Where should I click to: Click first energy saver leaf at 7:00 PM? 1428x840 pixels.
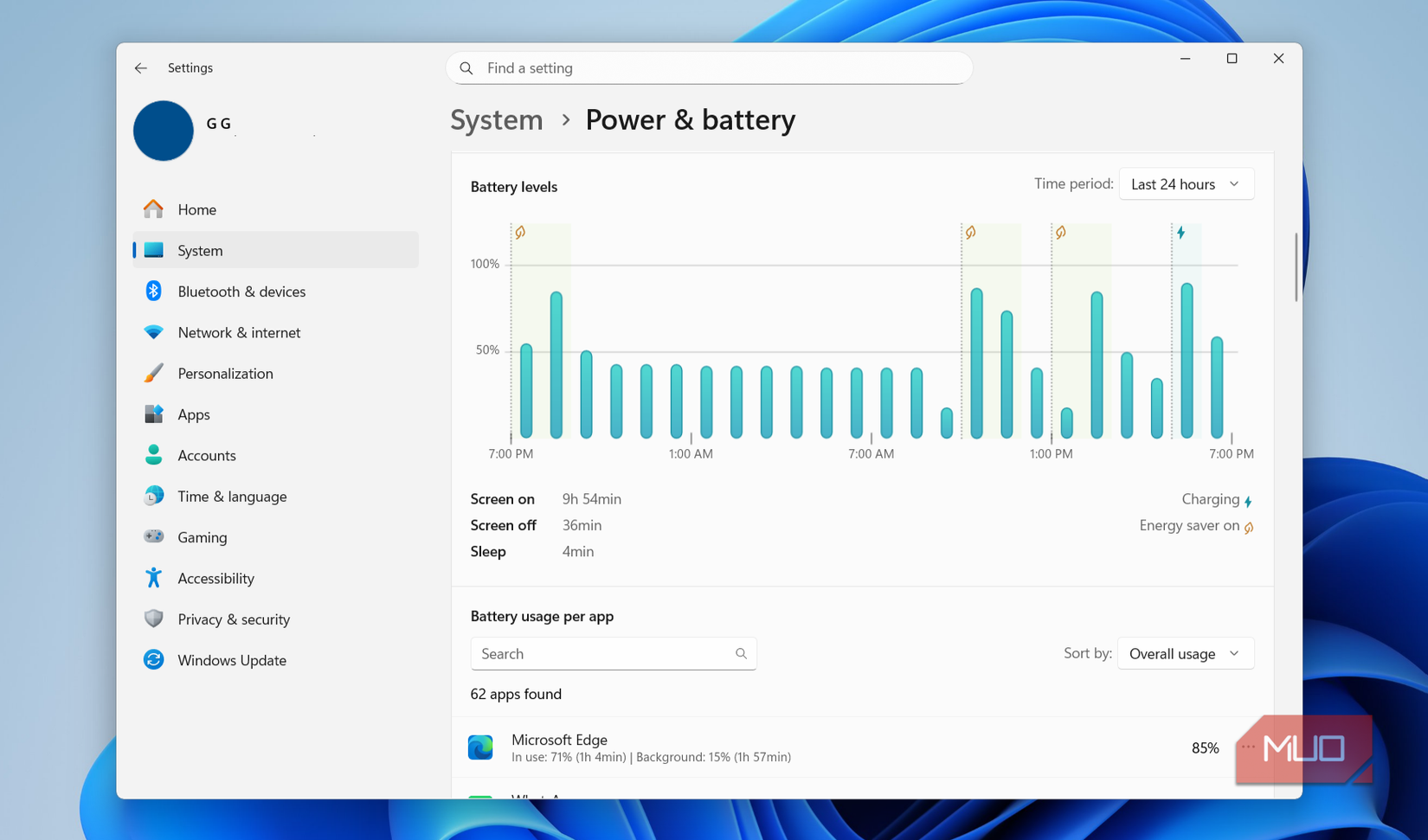click(x=520, y=233)
